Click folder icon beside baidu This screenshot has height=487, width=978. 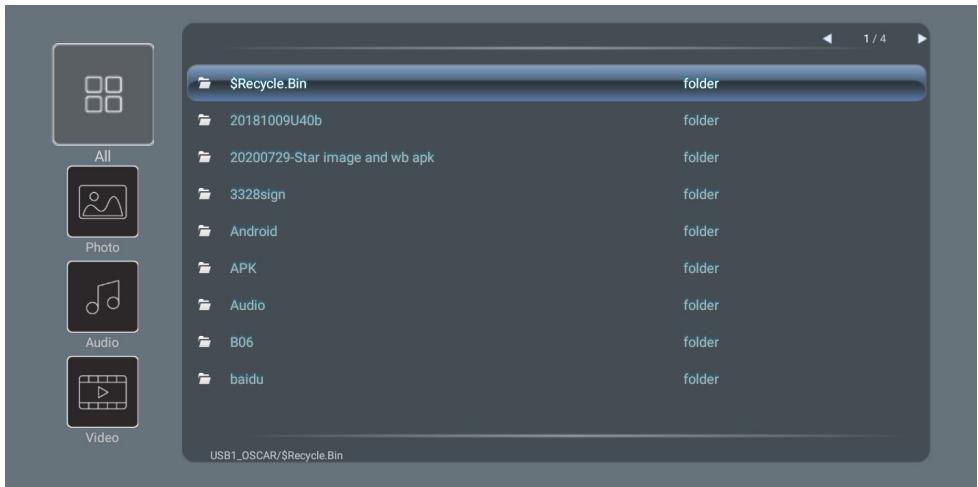(205, 379)
